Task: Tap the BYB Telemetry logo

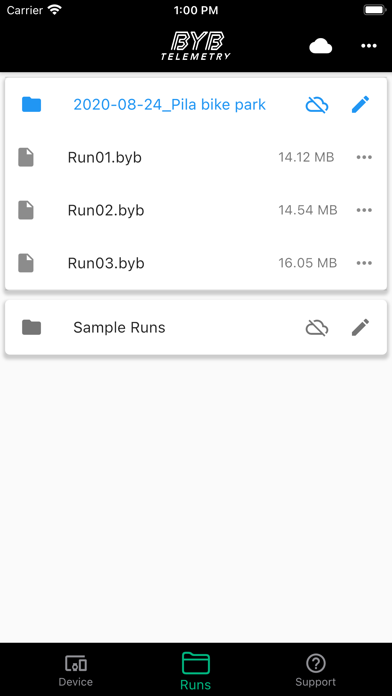Action: pyautogui.click(x=196, y=46)
